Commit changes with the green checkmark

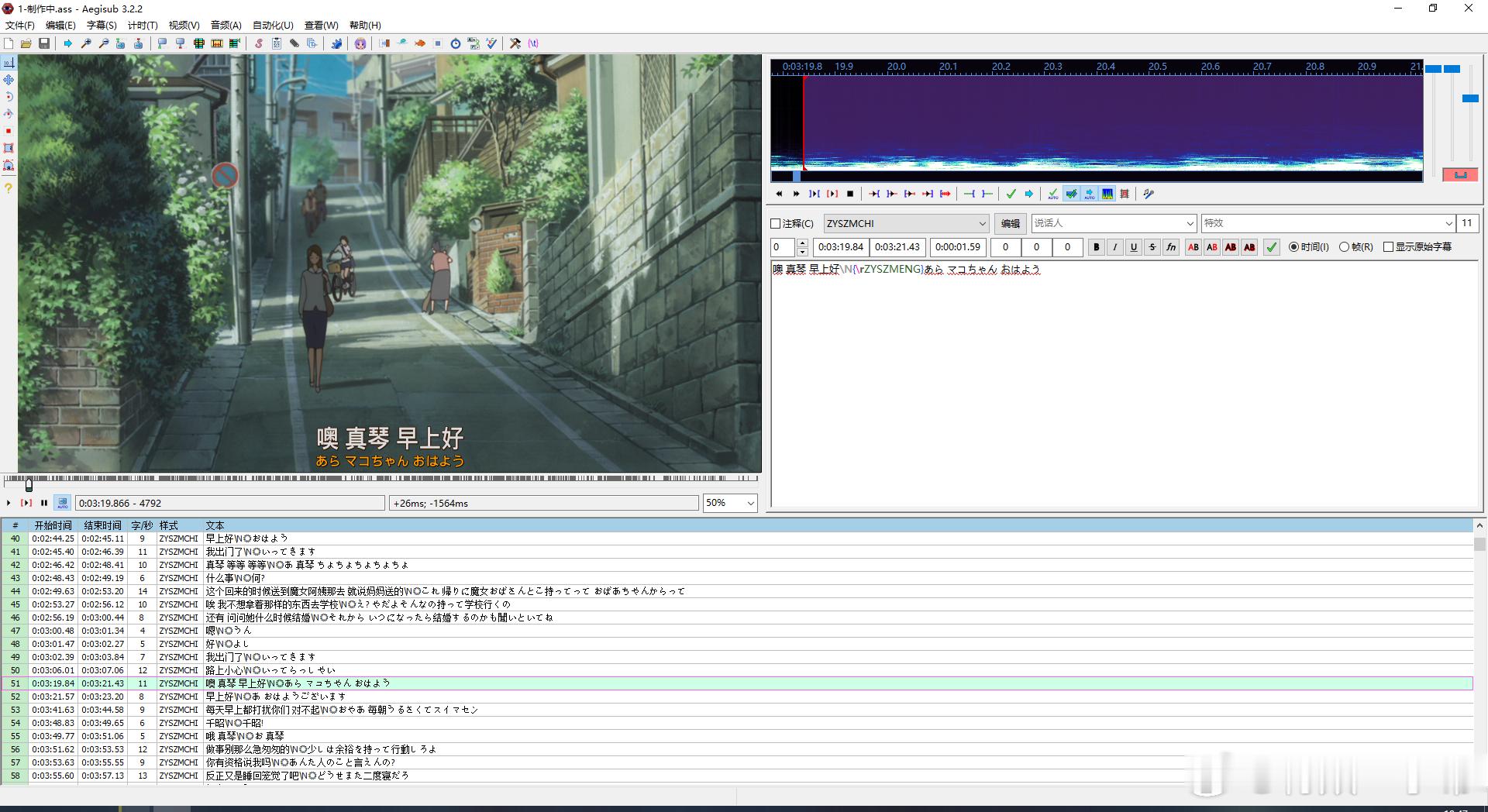(x=1011, y=194)
